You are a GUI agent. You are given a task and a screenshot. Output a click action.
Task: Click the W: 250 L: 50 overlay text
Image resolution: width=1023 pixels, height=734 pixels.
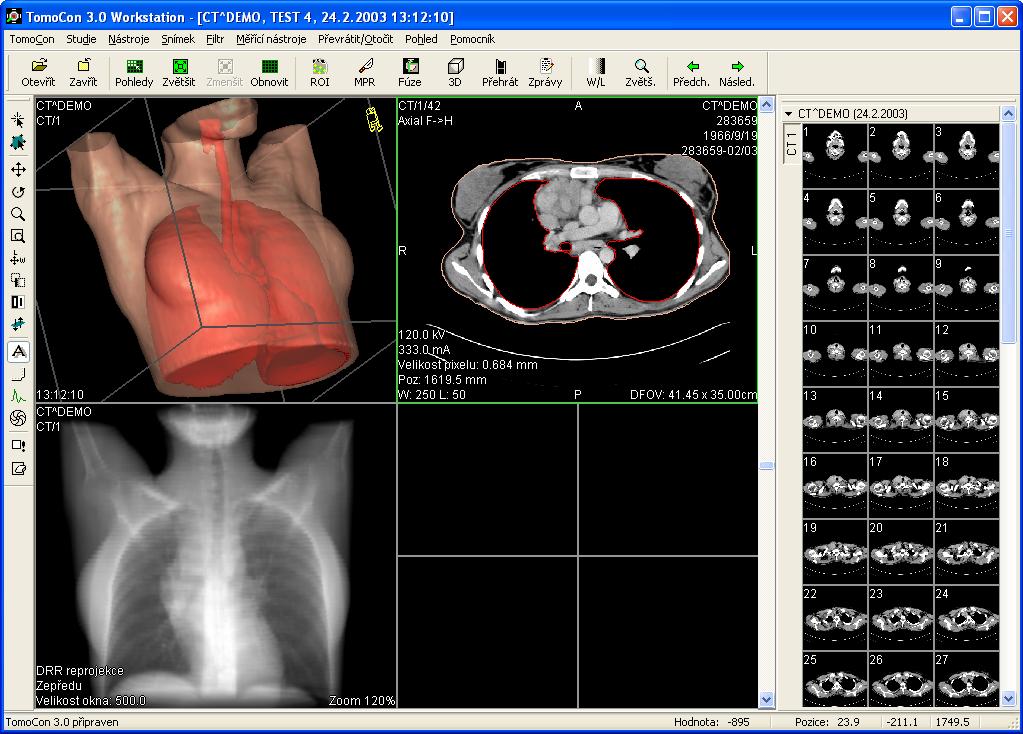click(432, 395)
